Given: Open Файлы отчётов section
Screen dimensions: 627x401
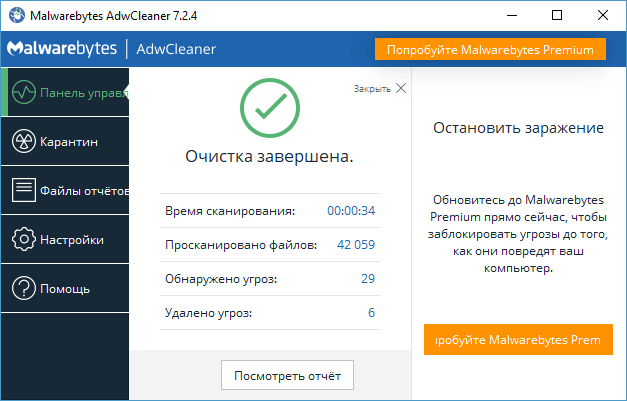Looking at the screenshot, I should [65, 190].
